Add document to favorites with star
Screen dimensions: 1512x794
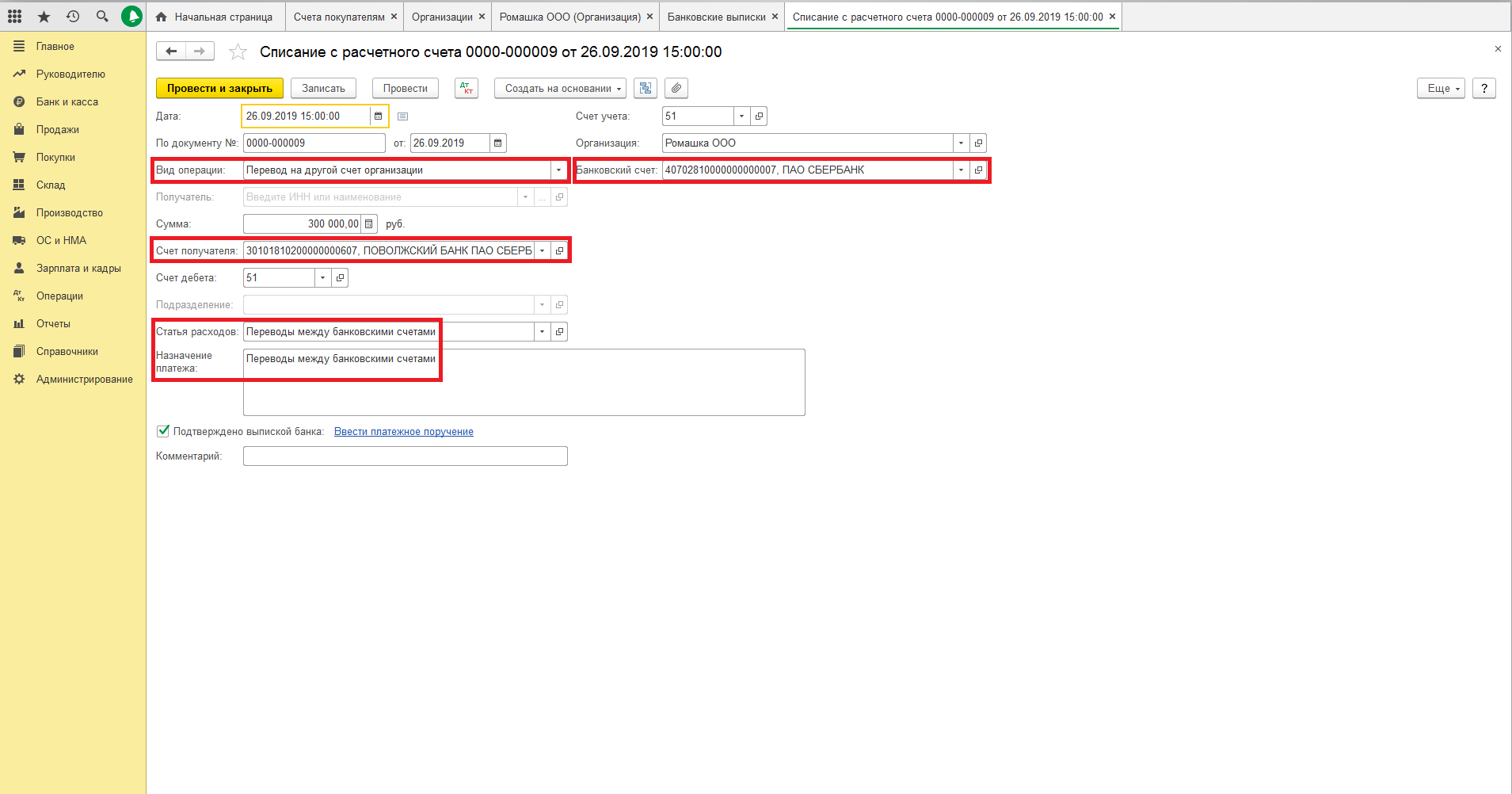[238, 52]
